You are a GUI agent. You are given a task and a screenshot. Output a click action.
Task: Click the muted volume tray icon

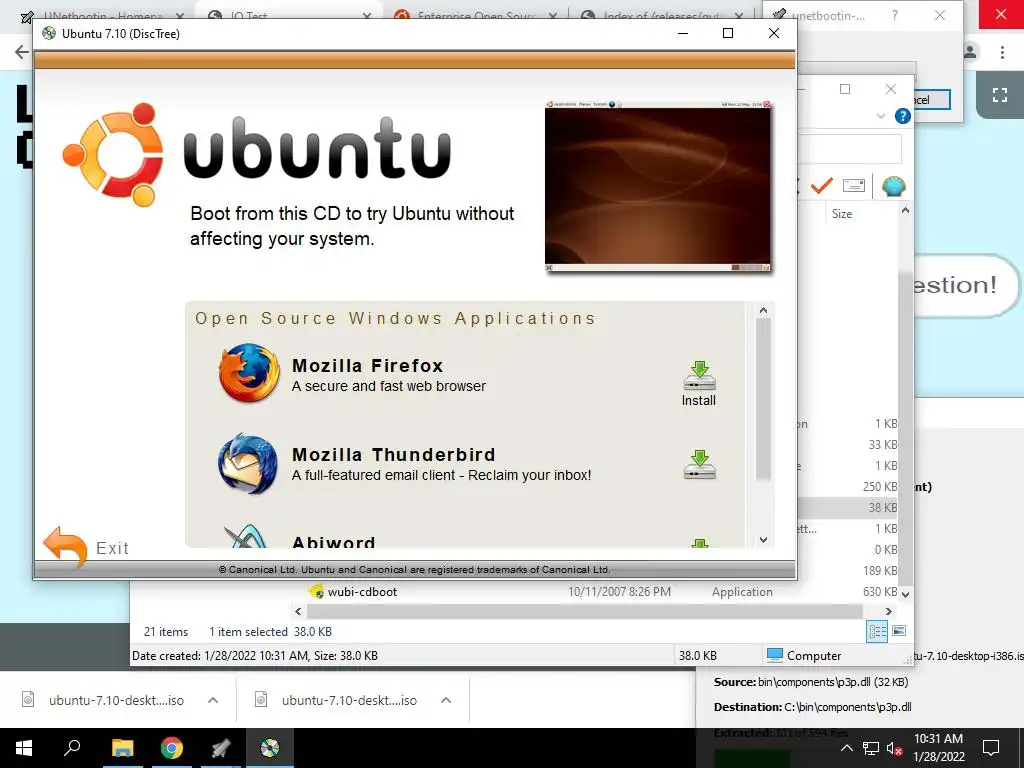tap(894, 748)
